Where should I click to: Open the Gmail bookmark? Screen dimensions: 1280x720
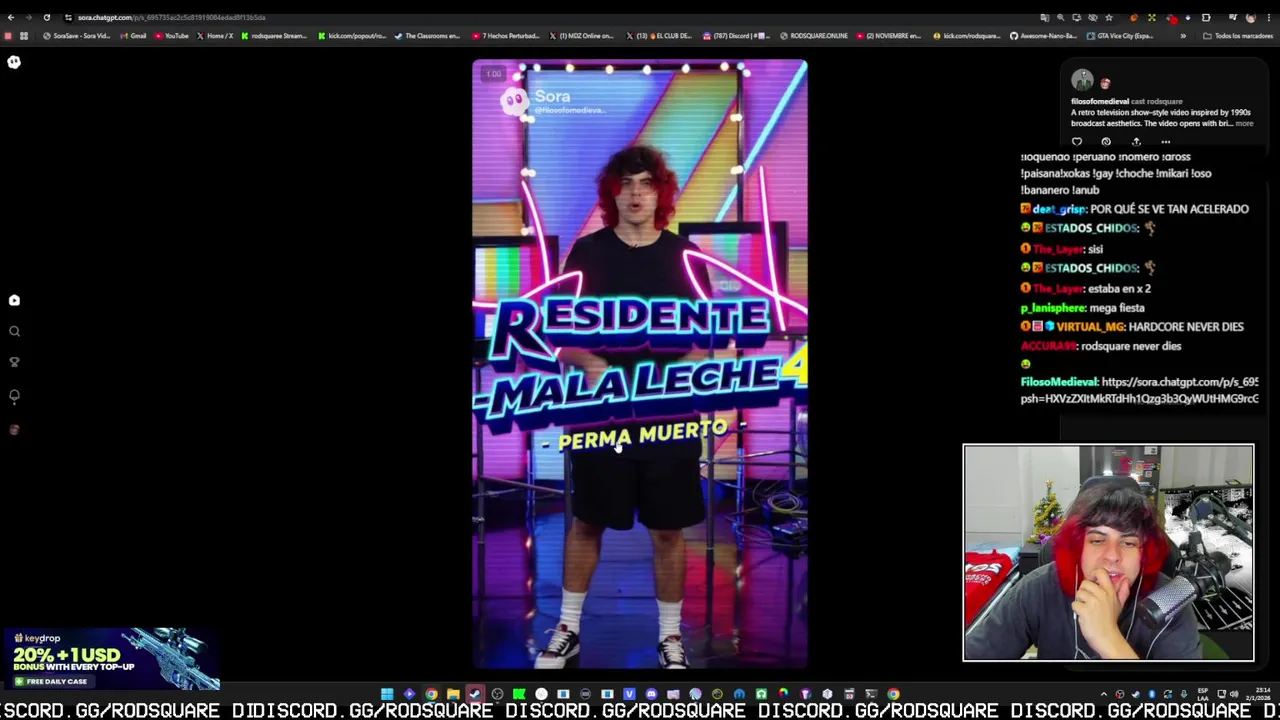133,36
